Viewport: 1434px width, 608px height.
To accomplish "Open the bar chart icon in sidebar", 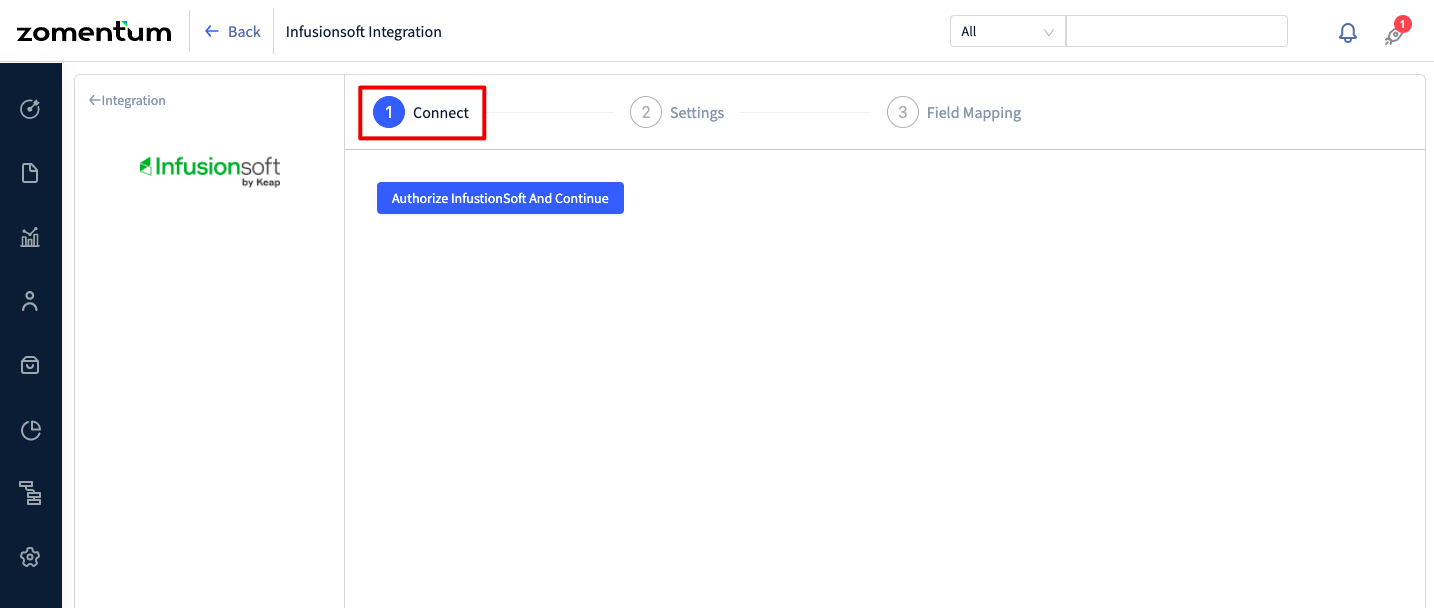I will 30,237.
